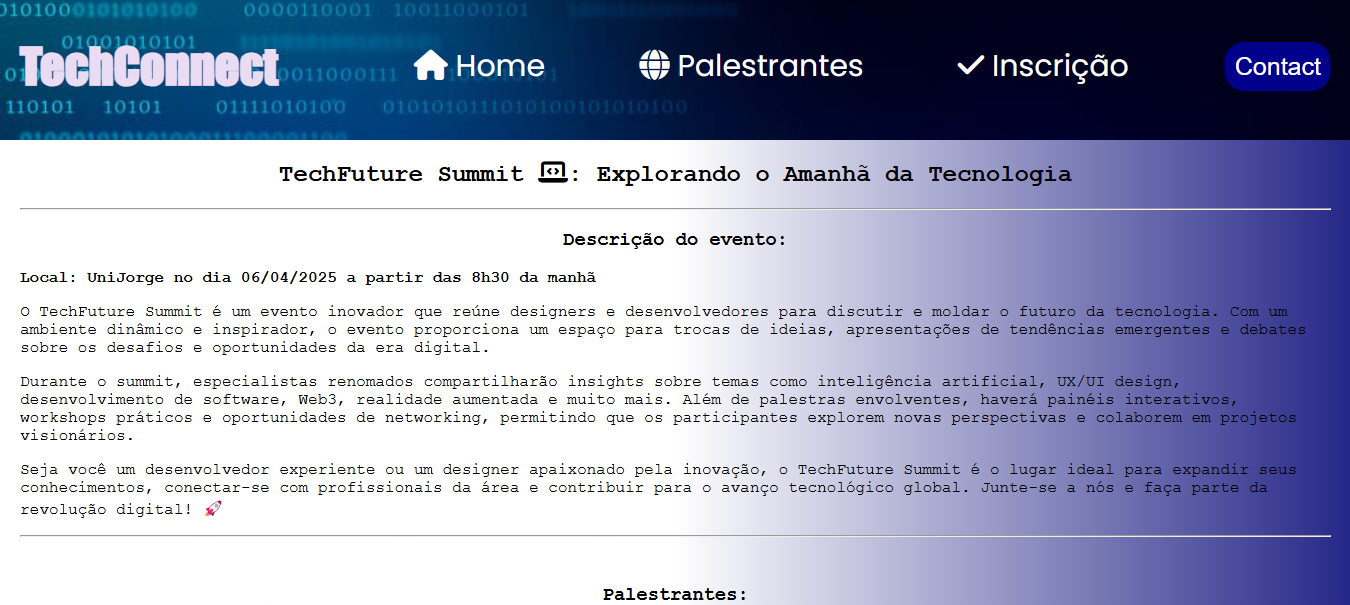
Task: Click the TechFuture Summit page title
Action: (675, 174)
